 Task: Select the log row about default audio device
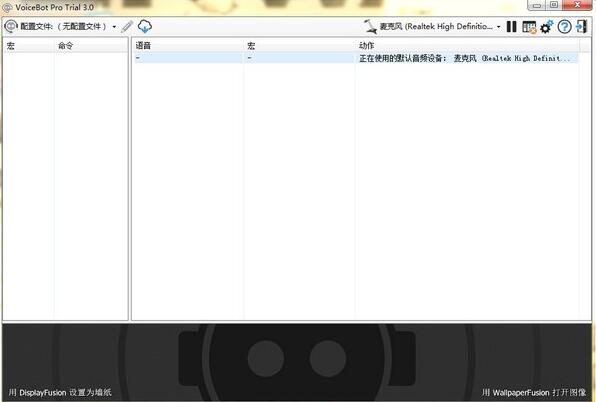(357, 58)
